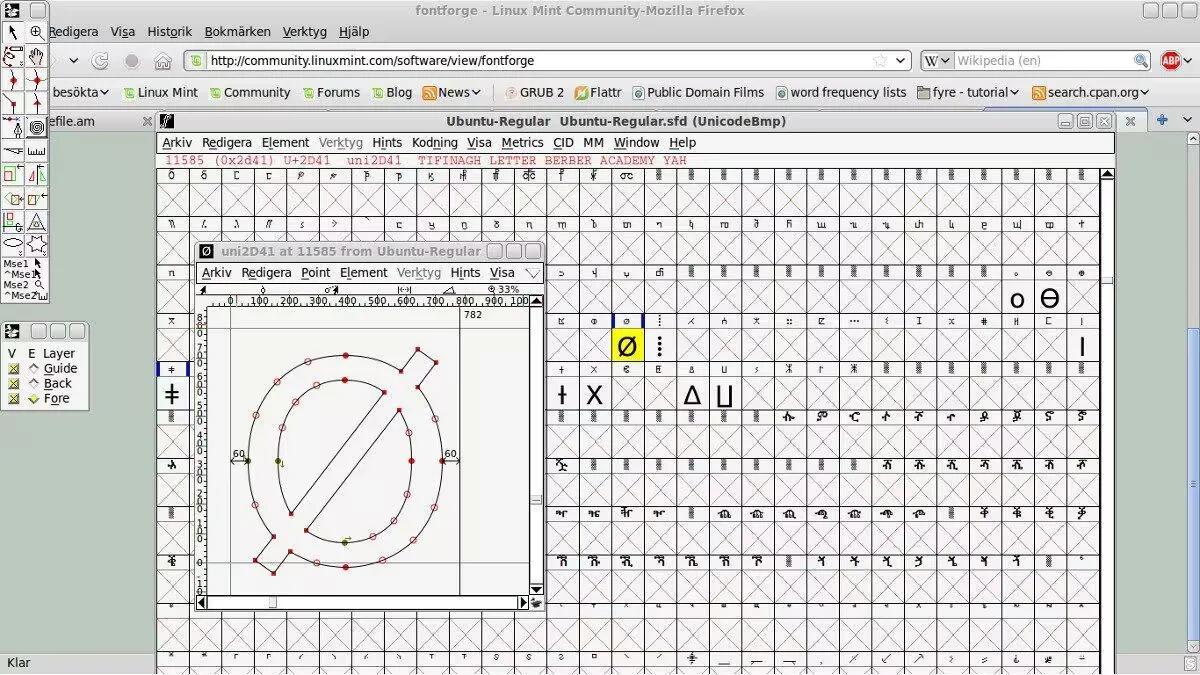Click the Firefox Reload button
Screen dimensions: 1200x675
coord(100,61)
